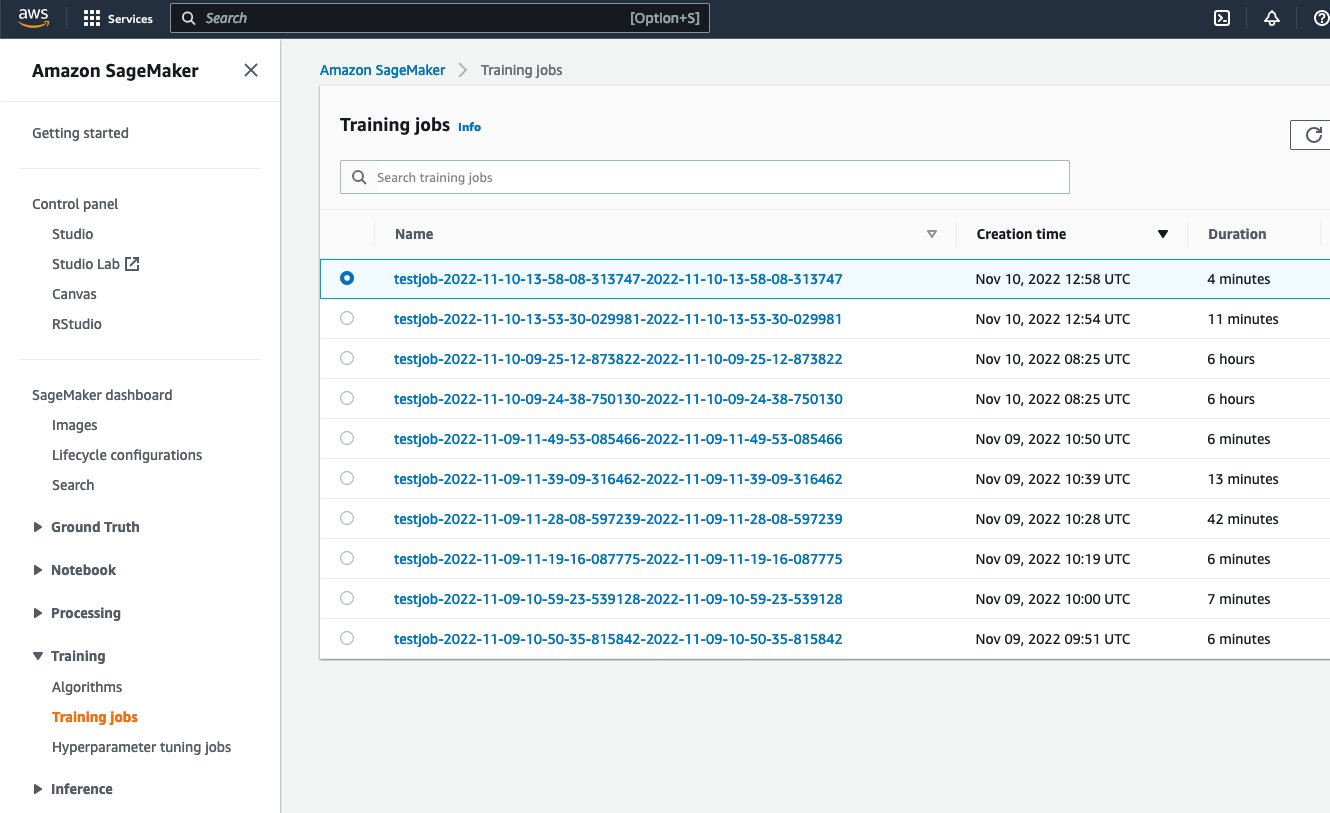Image resolution: width=1330 pixels, height=813 pixels.
Task: Open Getting started in sidebar
Action: tap(80, 133)
